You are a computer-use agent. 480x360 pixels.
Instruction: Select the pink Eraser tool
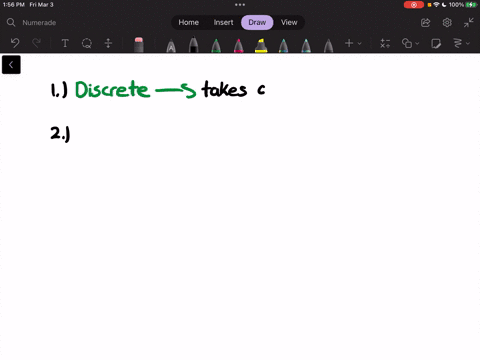139,45
